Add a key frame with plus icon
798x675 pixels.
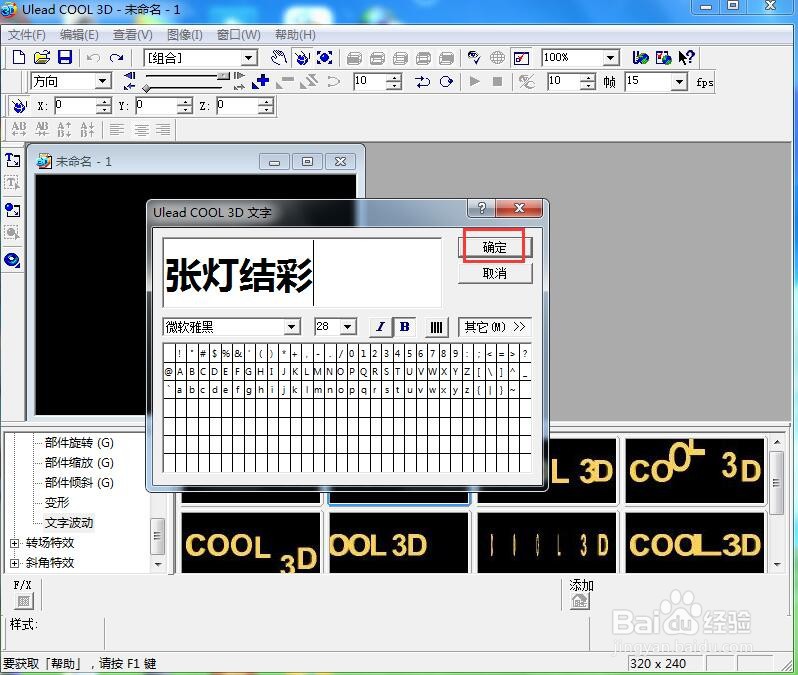click(x=261, y=81)
